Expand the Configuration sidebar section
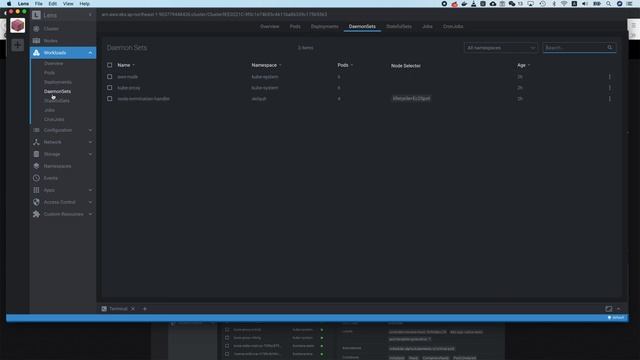Viewport: 640px width, 360px height. tap(90, 130)
